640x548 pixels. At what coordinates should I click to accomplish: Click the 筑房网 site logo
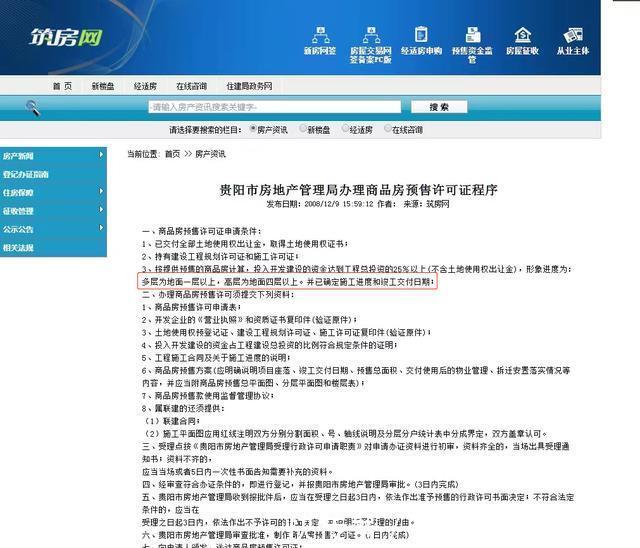[66, 38]
